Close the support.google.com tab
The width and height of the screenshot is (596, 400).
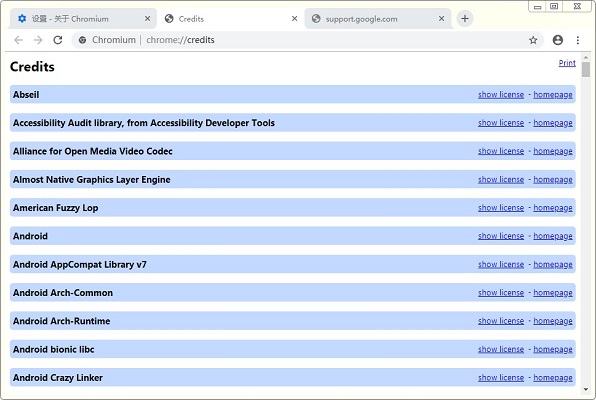click(441, 19)
